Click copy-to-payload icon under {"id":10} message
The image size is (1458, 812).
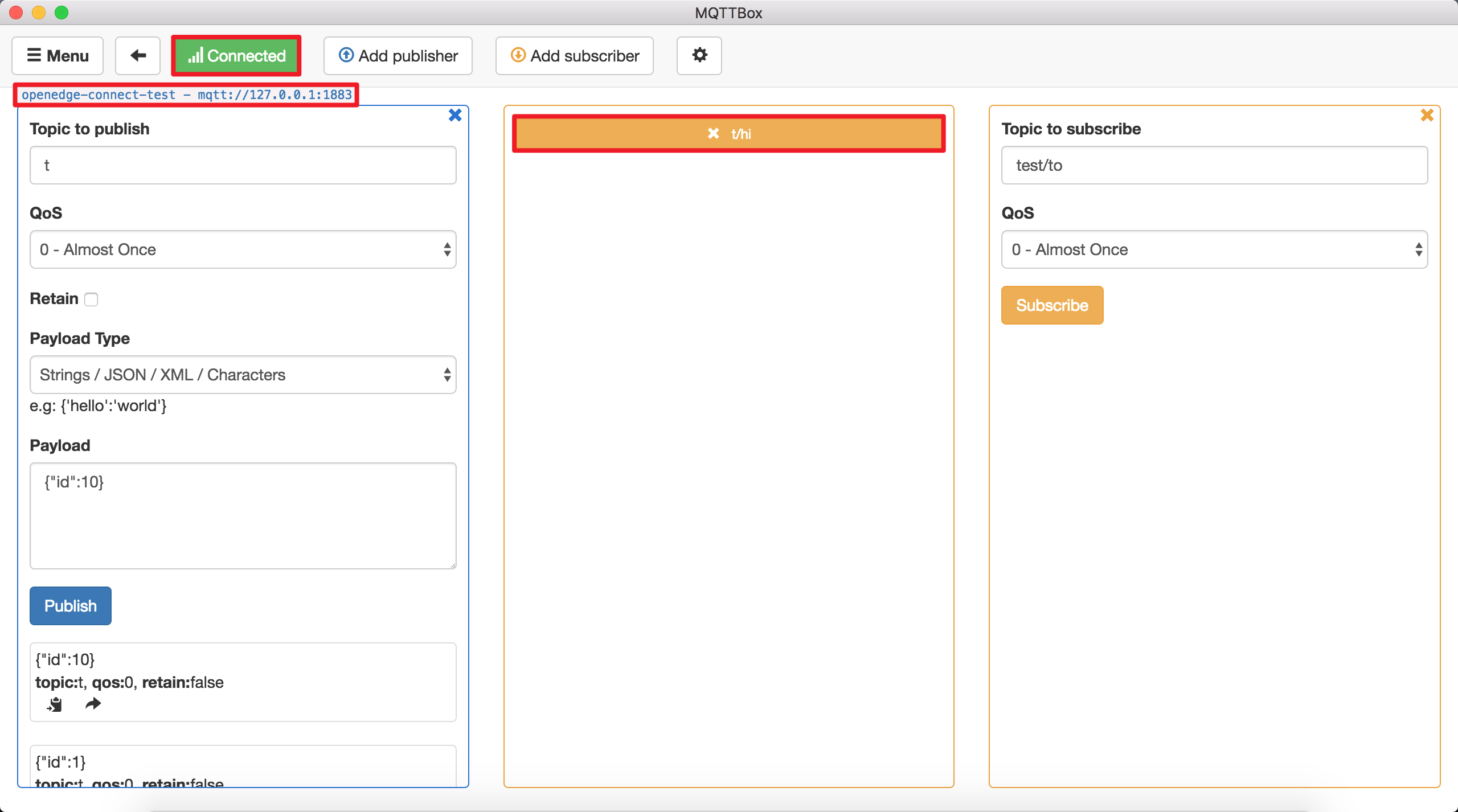[55, 704]
